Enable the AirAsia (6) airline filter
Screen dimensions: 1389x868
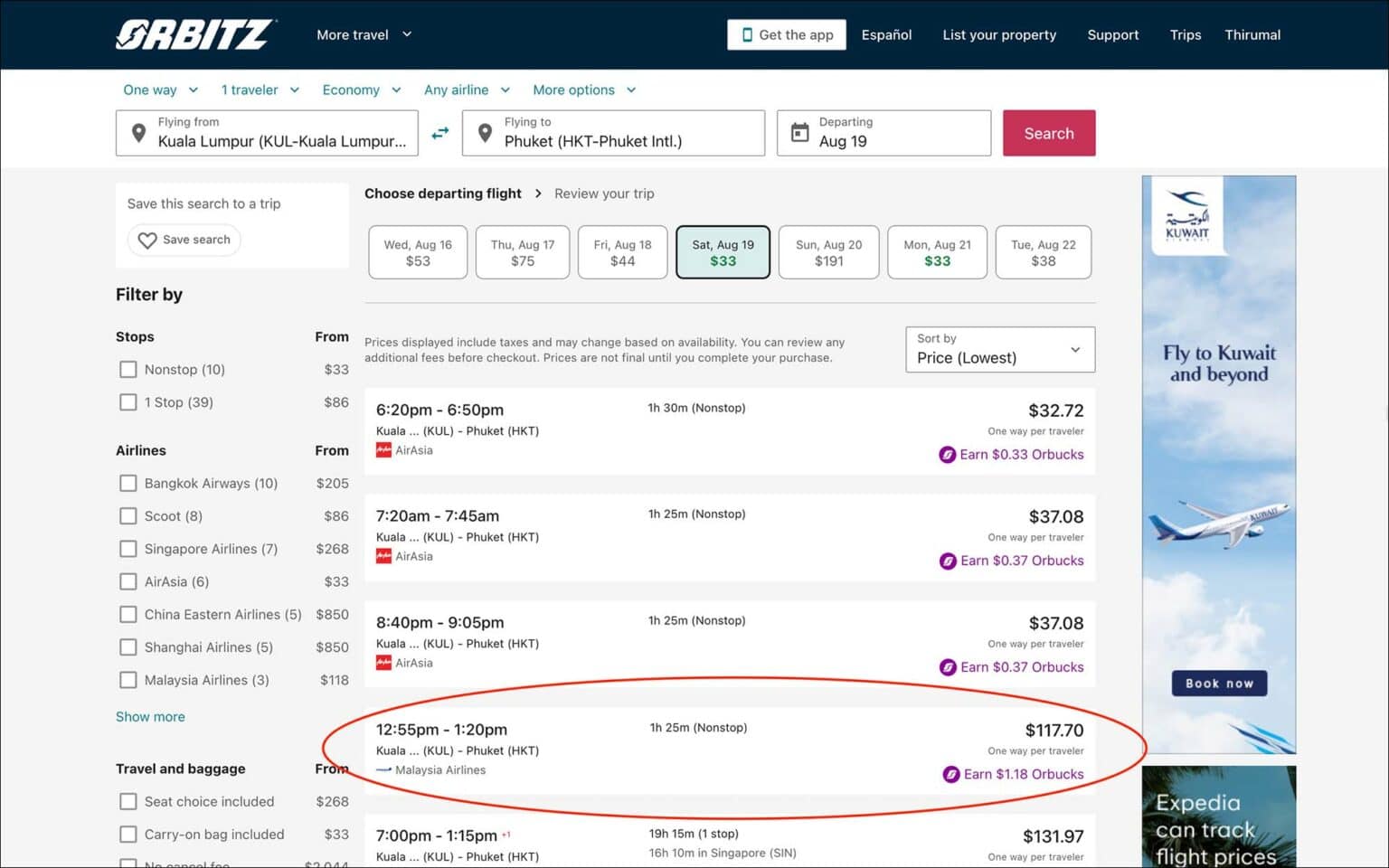[x=128, y=581]
